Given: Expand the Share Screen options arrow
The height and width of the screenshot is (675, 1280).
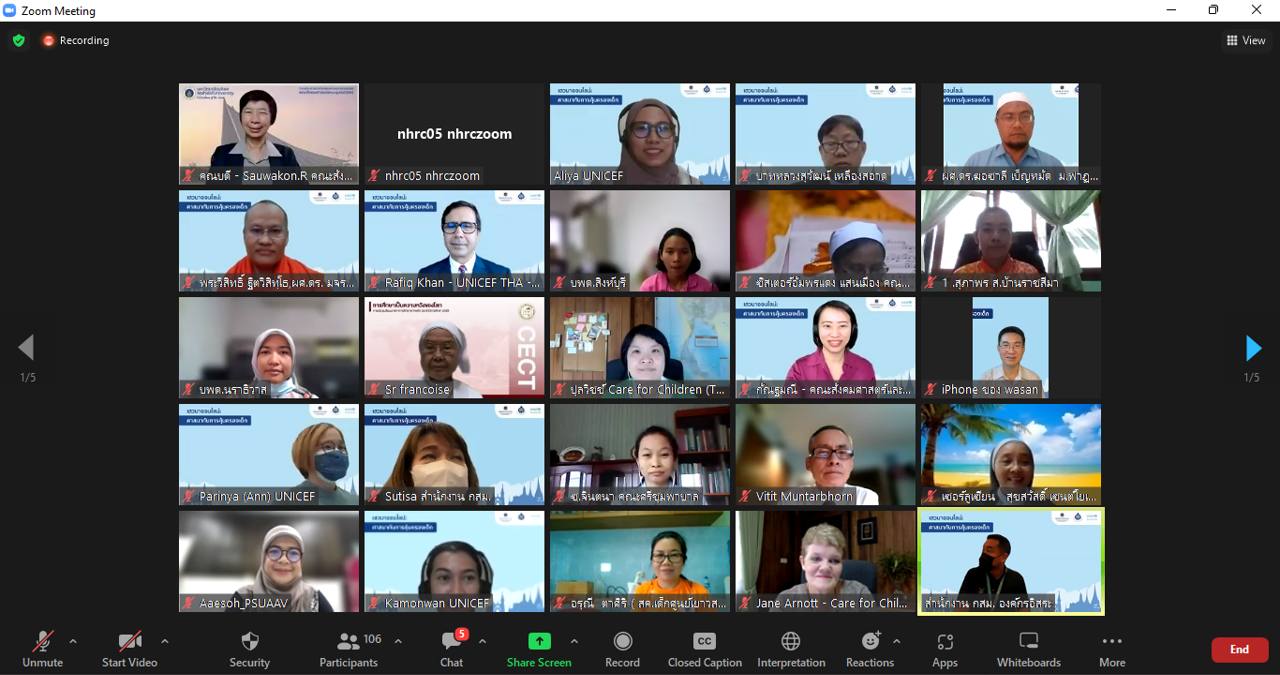Looking at the screenshot, I should click(x=574, y=641).
